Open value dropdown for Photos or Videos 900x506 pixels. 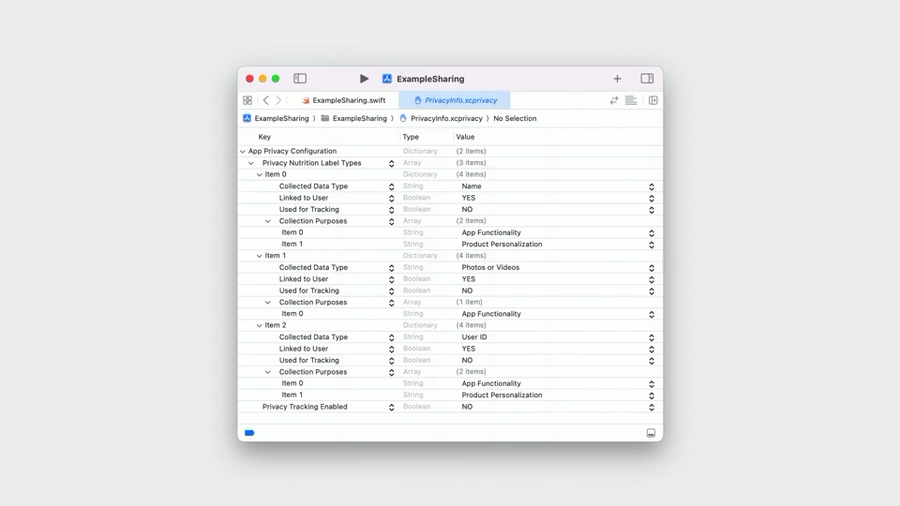(x=651, y=268)
